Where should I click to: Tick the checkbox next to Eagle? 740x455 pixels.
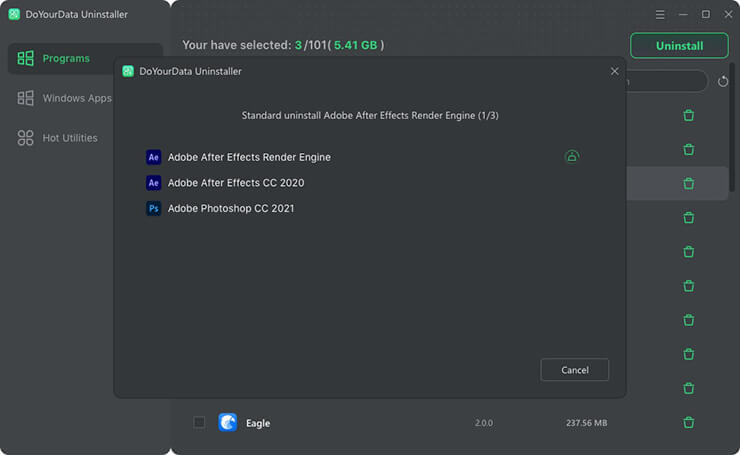199,422
